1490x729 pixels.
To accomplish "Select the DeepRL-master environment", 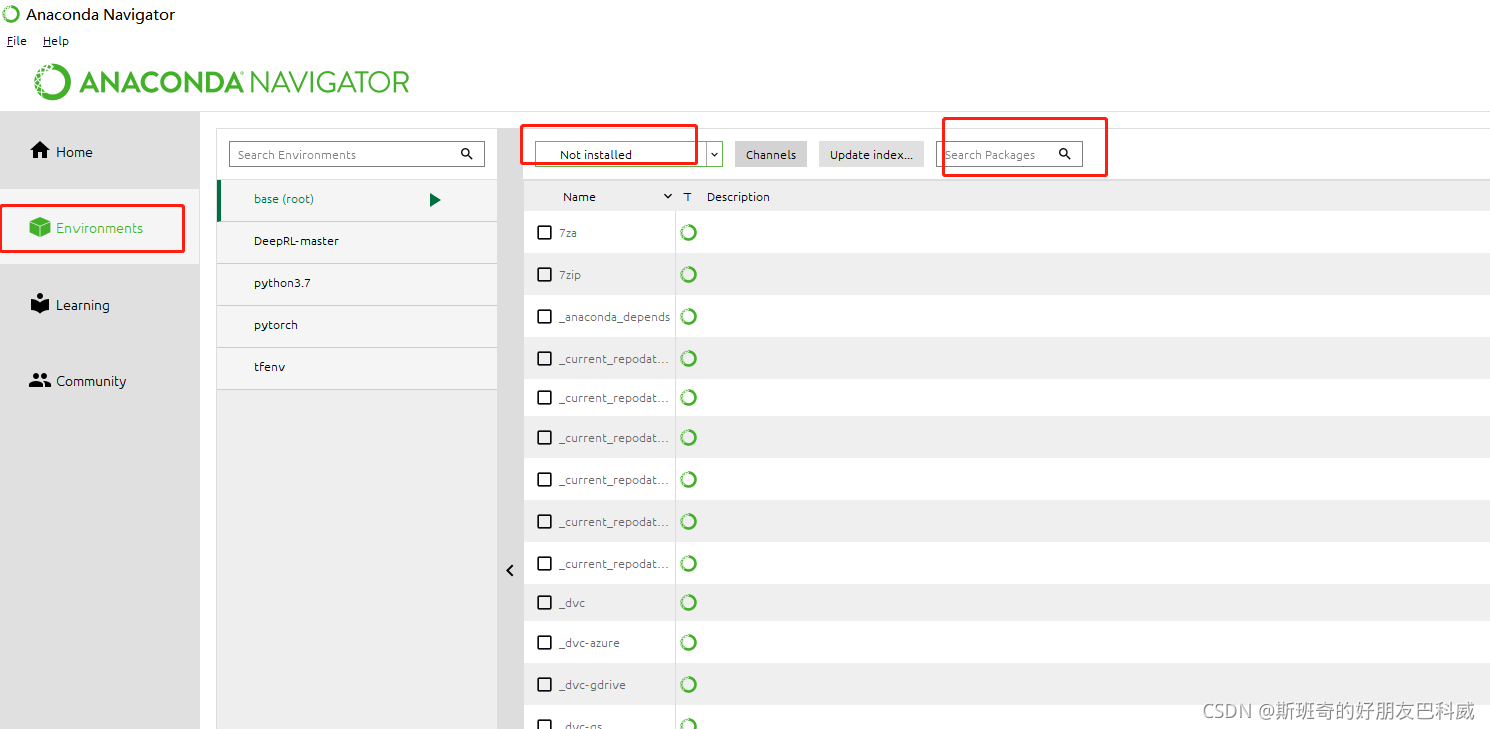I will coord(357,242).
